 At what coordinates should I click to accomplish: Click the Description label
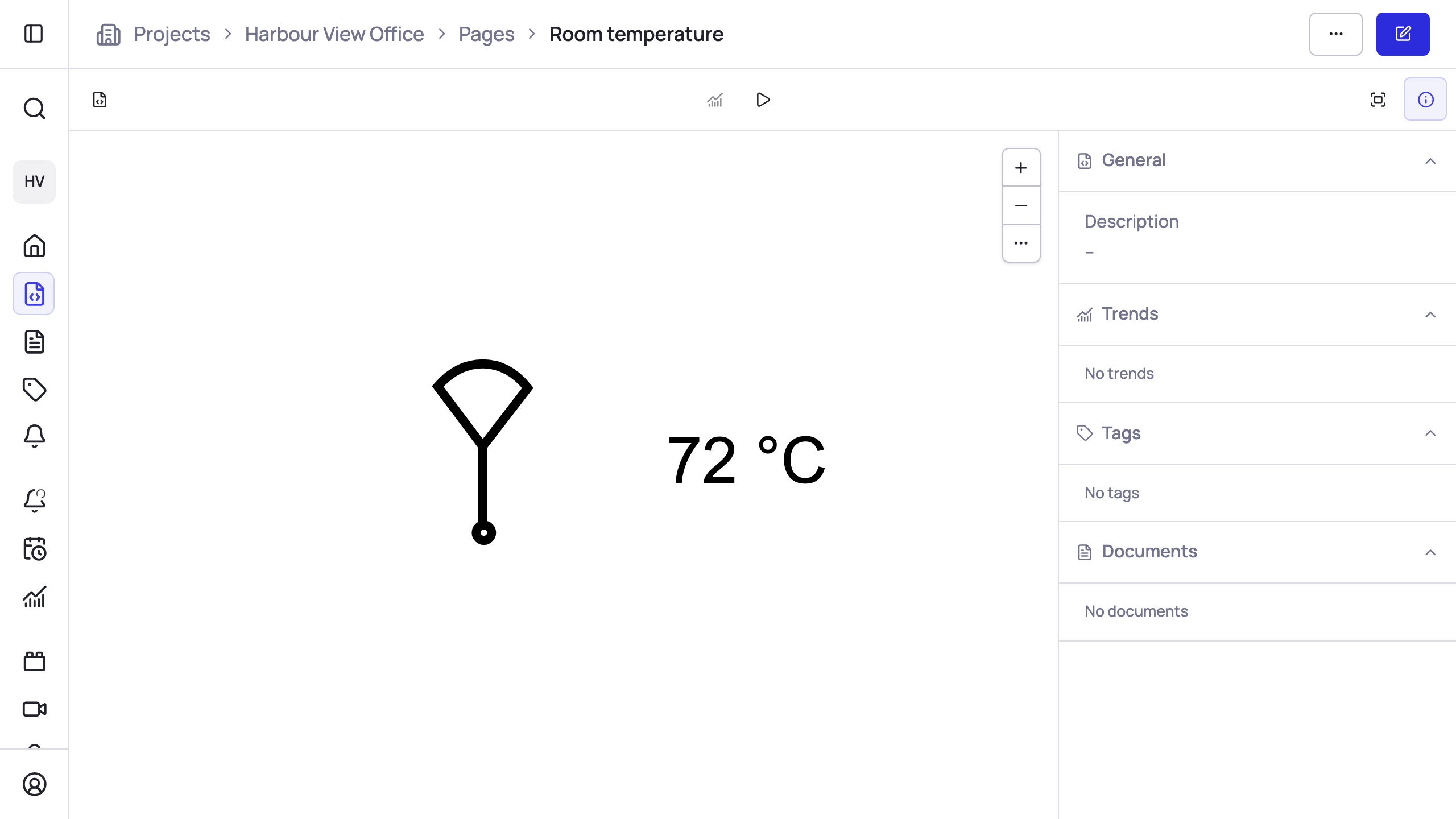point(1131,221)
